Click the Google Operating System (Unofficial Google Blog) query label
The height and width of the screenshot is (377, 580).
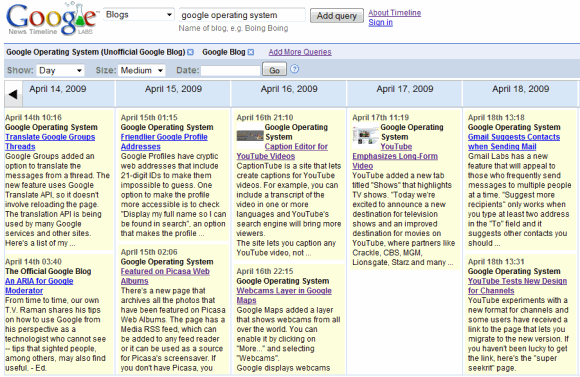[x=96, y=52]
